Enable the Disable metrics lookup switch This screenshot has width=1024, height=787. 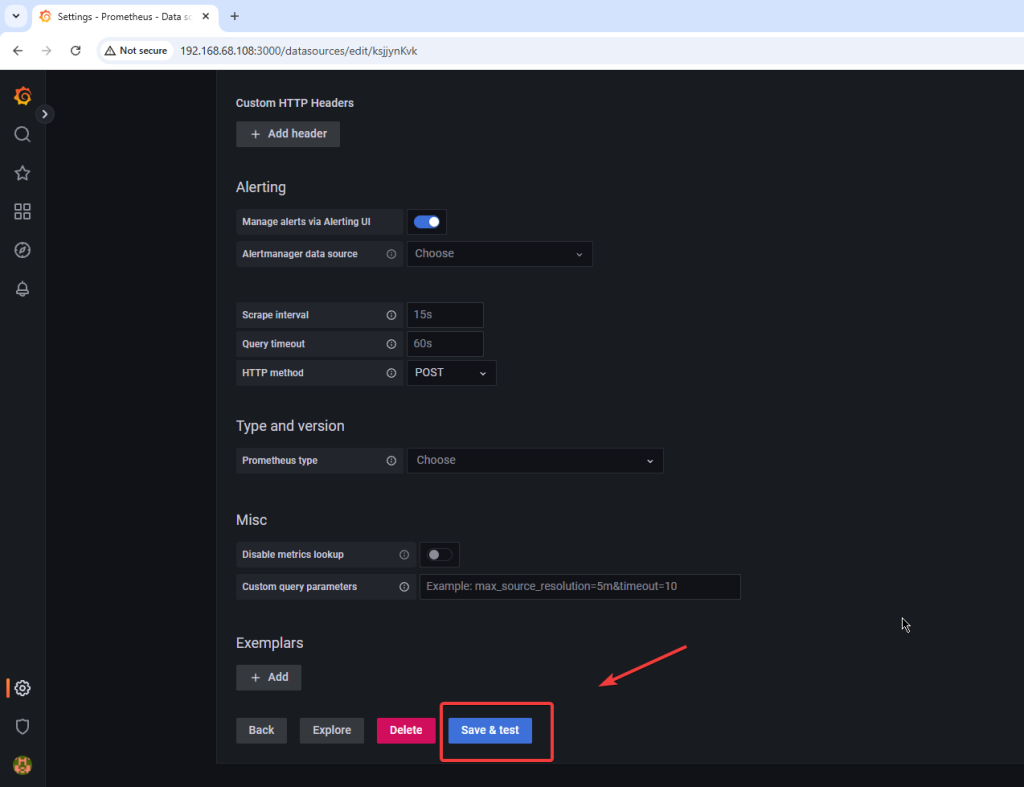(x=439, y=555)
